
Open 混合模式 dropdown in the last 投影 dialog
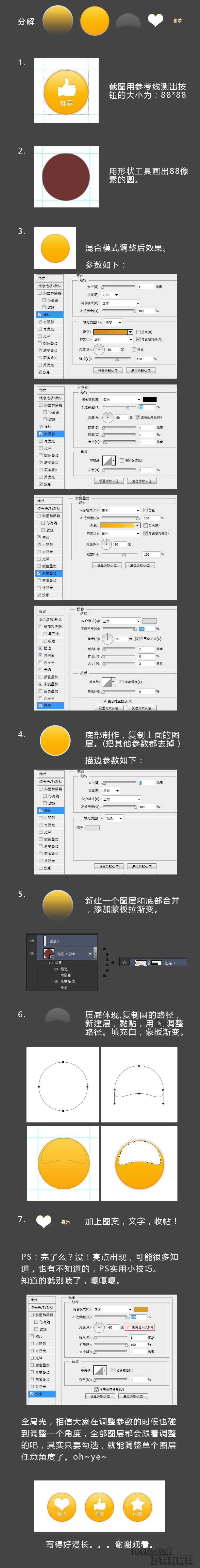(x=112, y=1309)
